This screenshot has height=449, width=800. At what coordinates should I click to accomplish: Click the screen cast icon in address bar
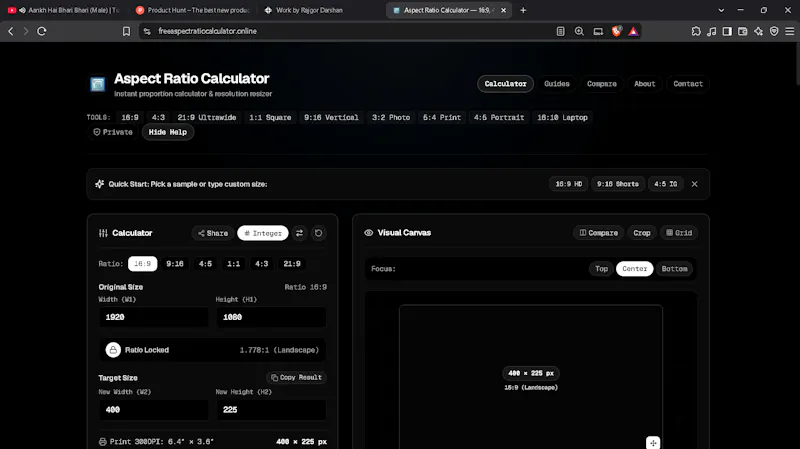point(598,31)
